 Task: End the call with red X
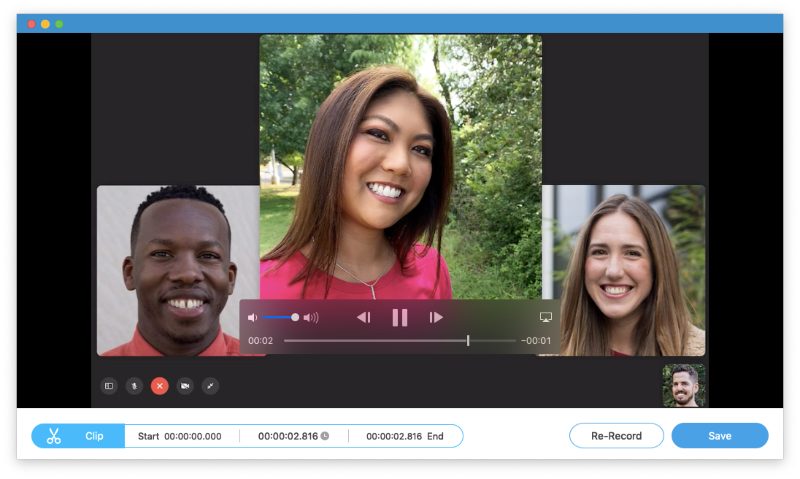click(x=160, y=386)
